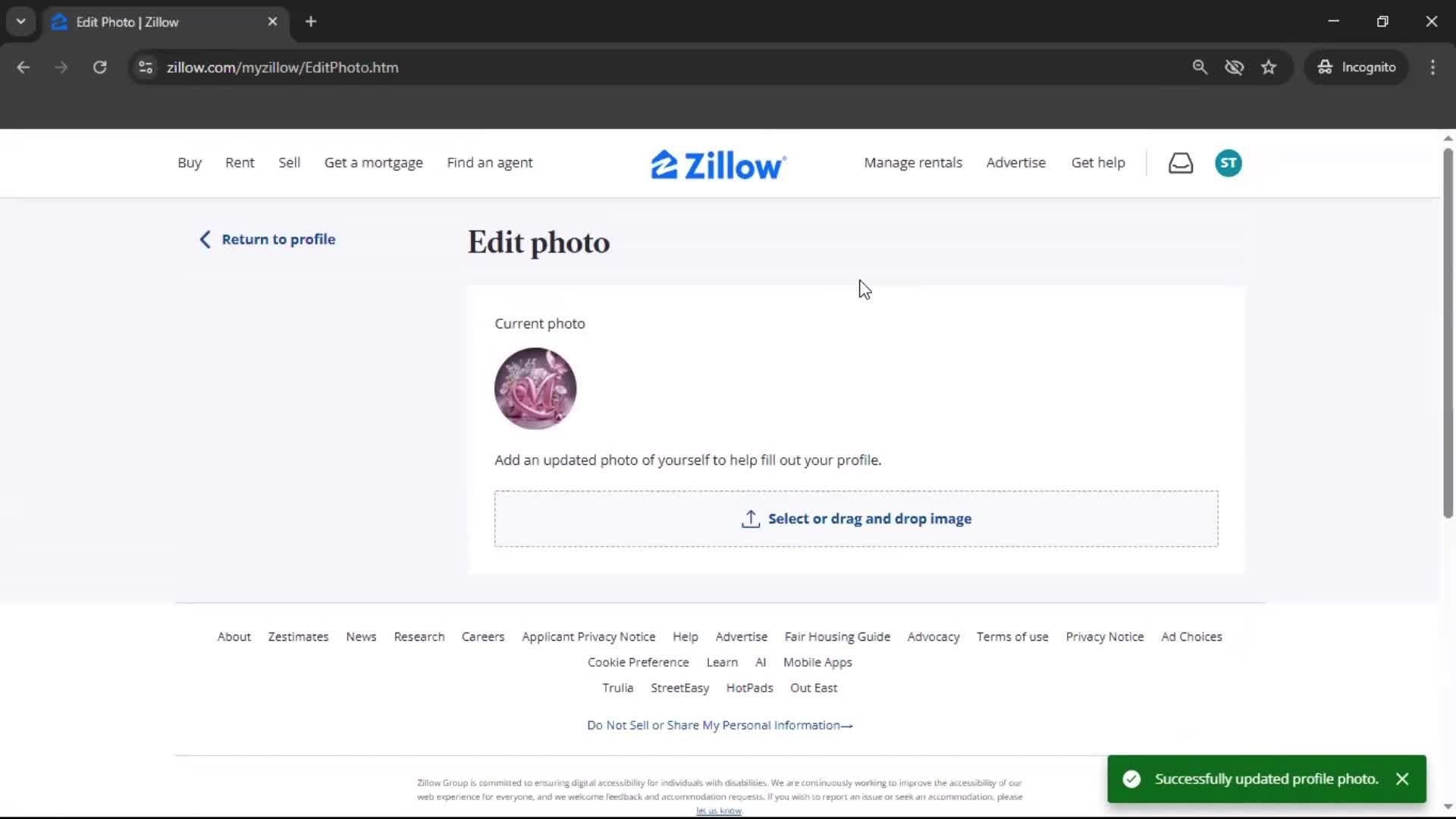Image resolution: width=1456 pixels, height=819 pixels.
Task: Dismiss the profile photo success toast
Action: (x=1402, y=779)
